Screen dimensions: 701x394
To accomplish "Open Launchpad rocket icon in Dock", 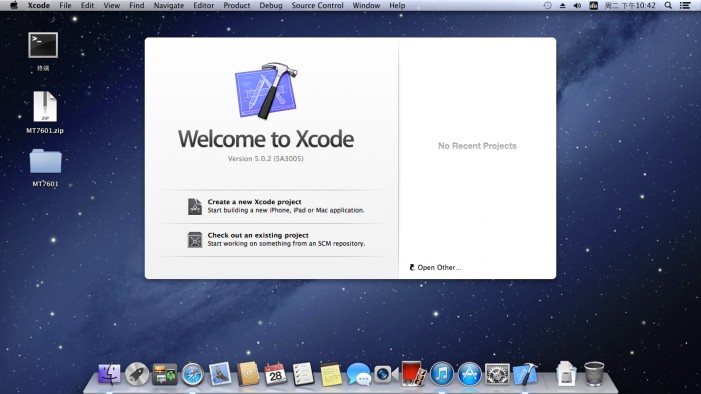I will (137, 374).
